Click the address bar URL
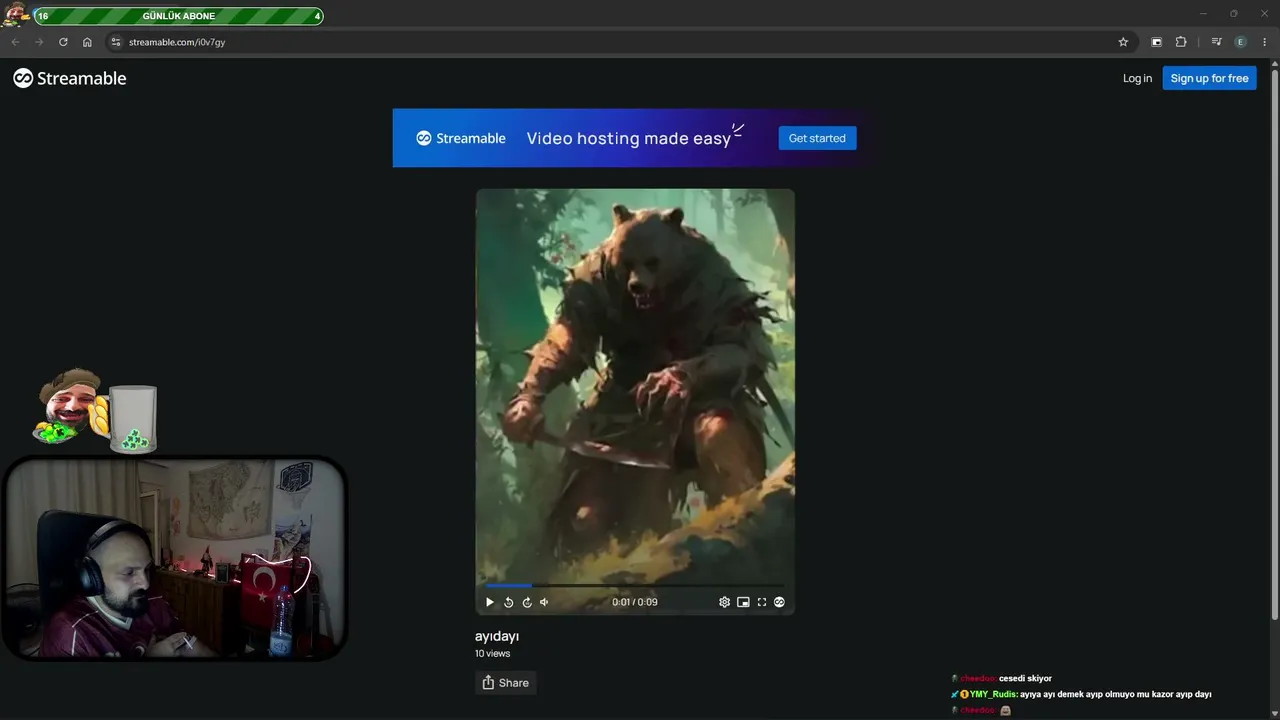This screenshot has width=1280, height=720. coord(177,42)
